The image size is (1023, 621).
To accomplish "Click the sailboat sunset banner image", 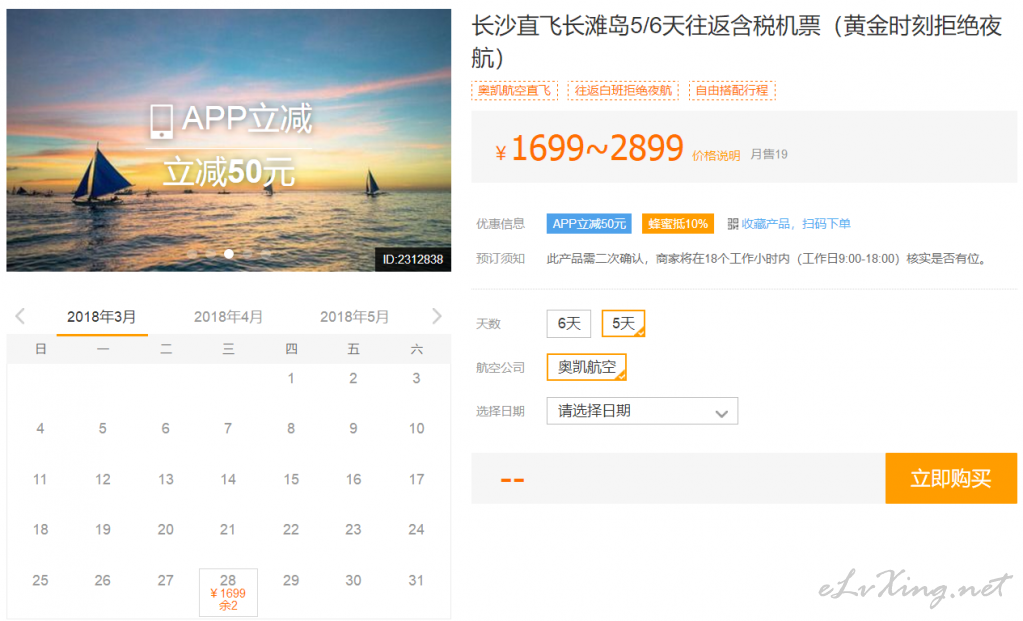I will tap(228, 140).
